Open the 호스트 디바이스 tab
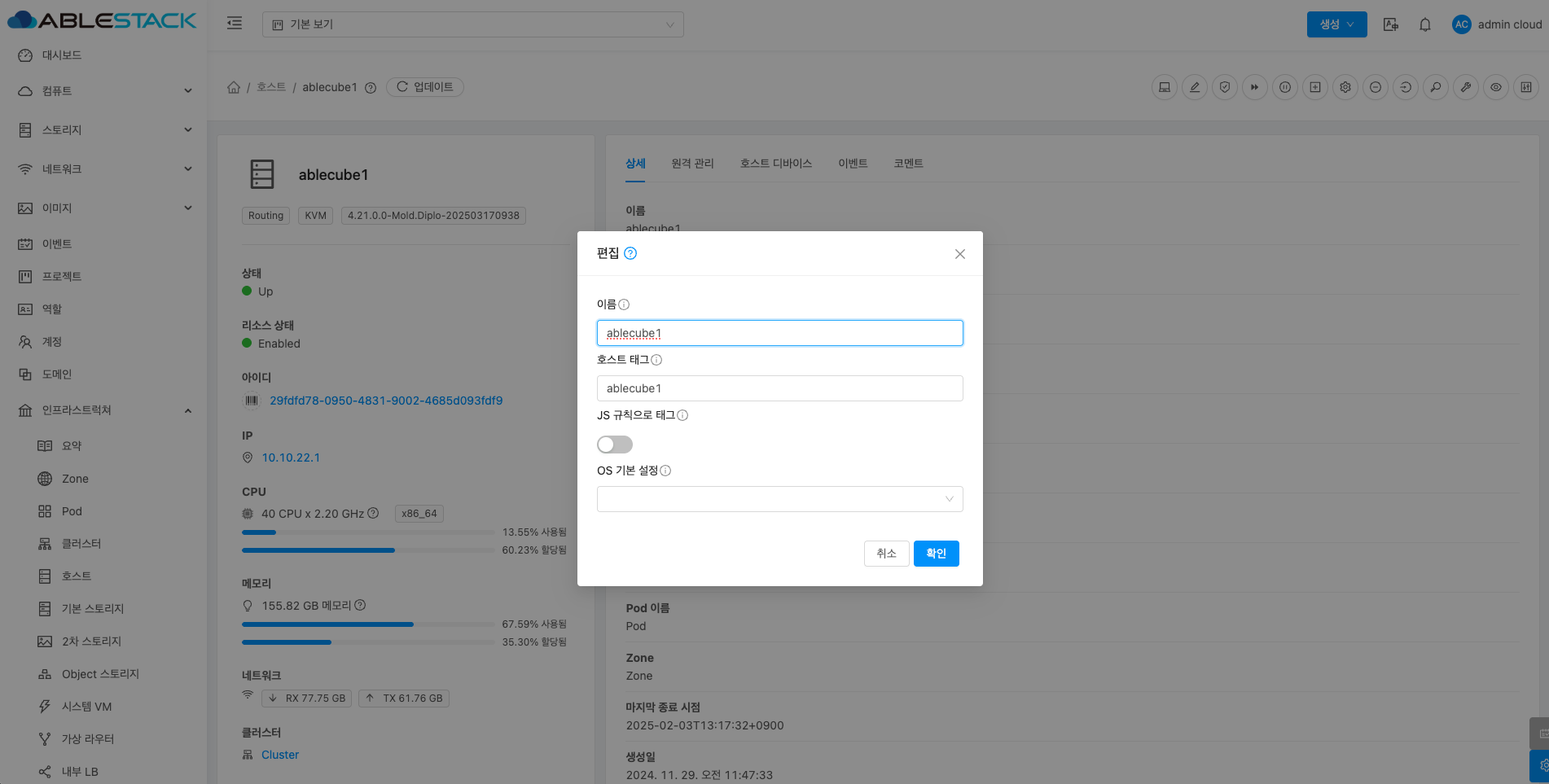The image size is (1549, 784). [775, 164]
